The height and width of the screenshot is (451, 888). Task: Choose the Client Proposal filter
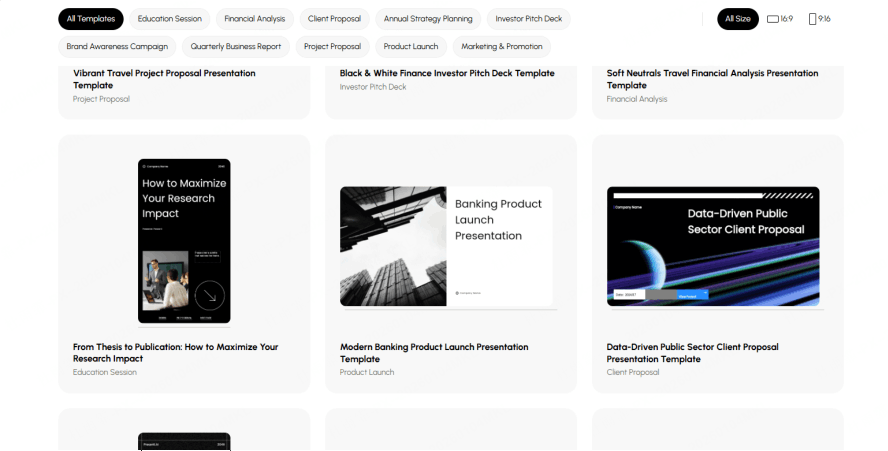334,19
